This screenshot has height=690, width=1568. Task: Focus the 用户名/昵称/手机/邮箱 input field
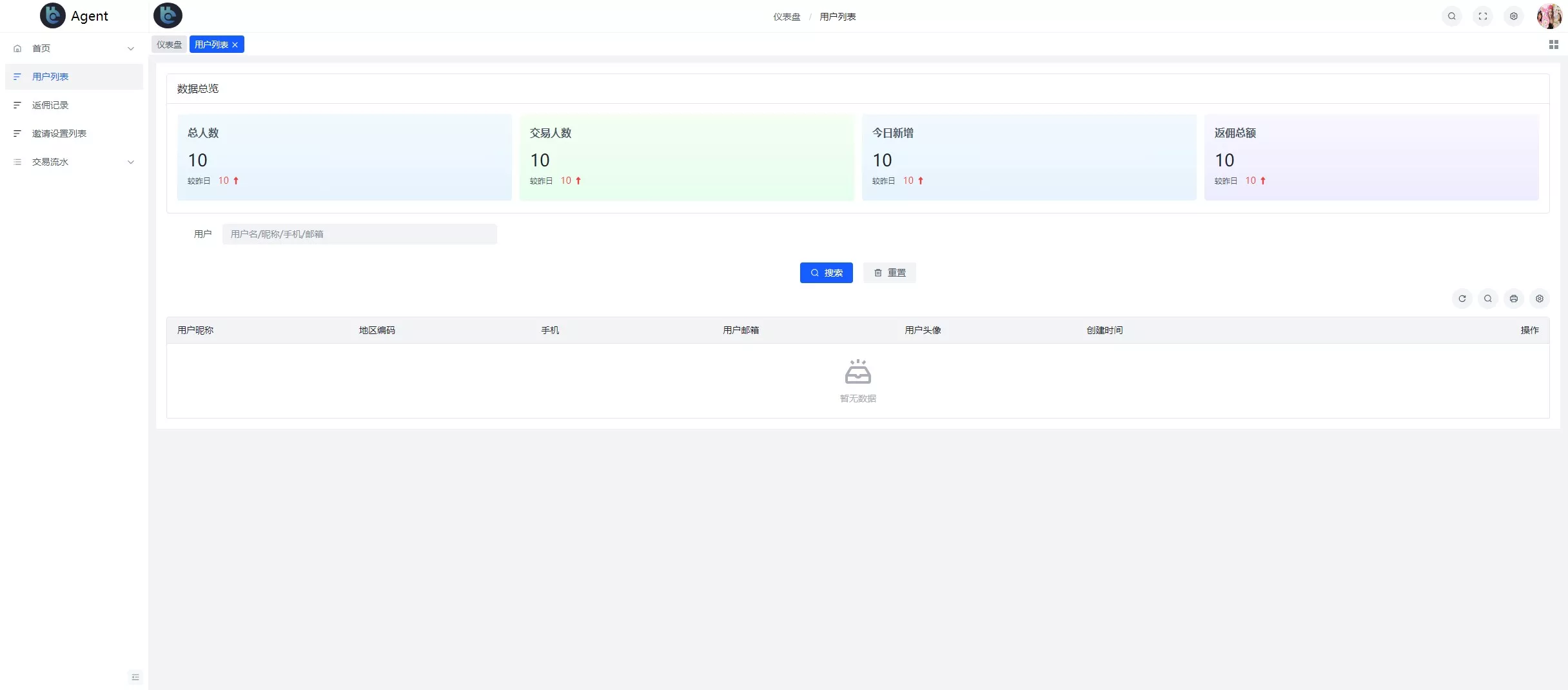(x=359, y=234)
